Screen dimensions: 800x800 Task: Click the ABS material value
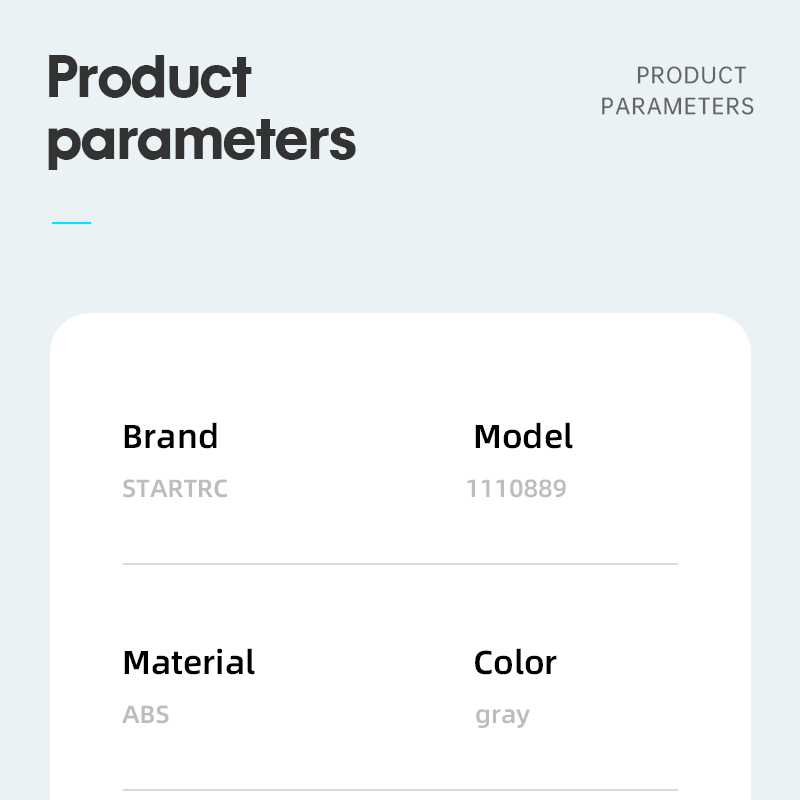click(x=146, y=715)
